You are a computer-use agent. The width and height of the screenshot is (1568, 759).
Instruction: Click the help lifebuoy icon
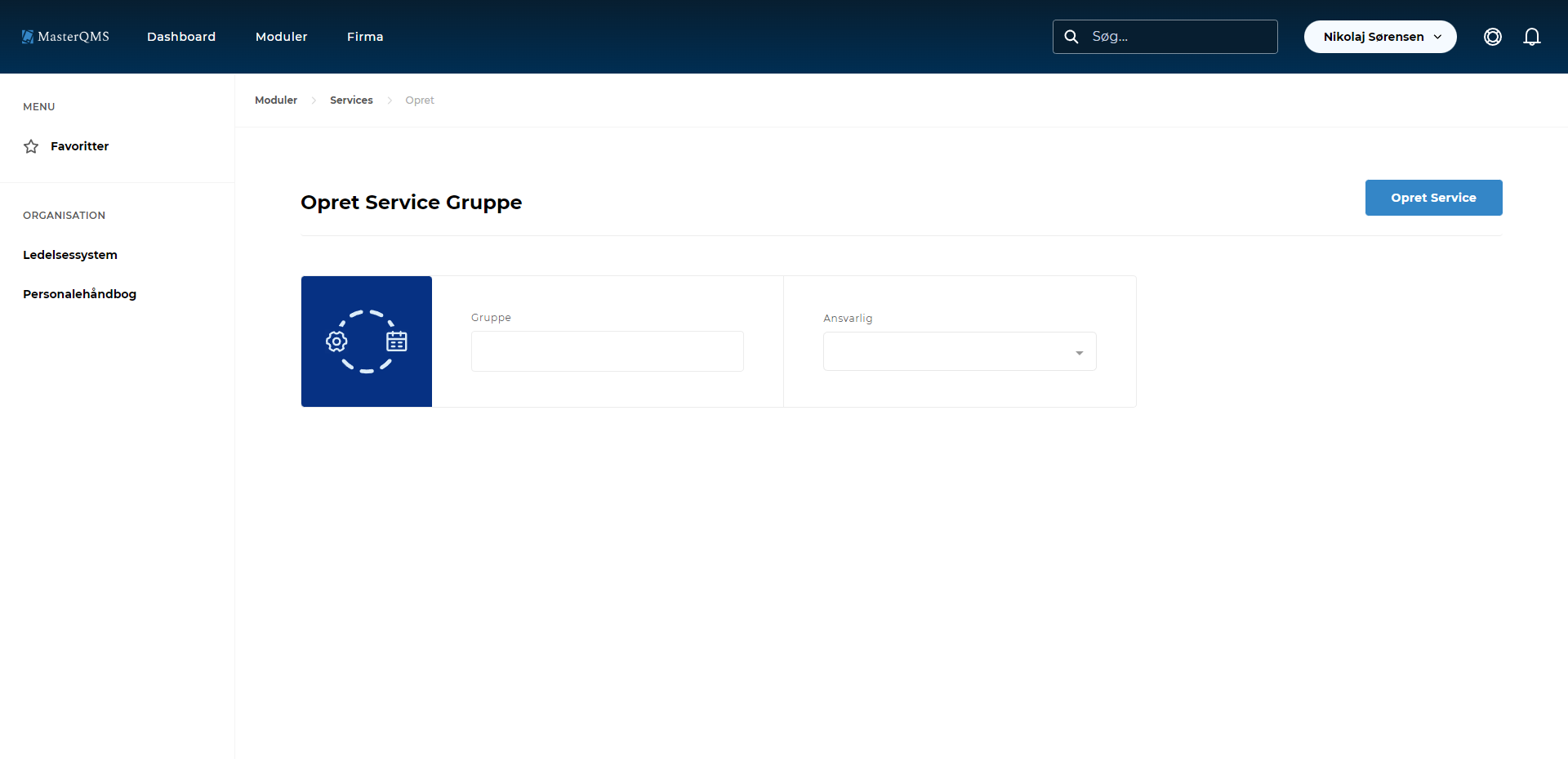point(1493,36)
